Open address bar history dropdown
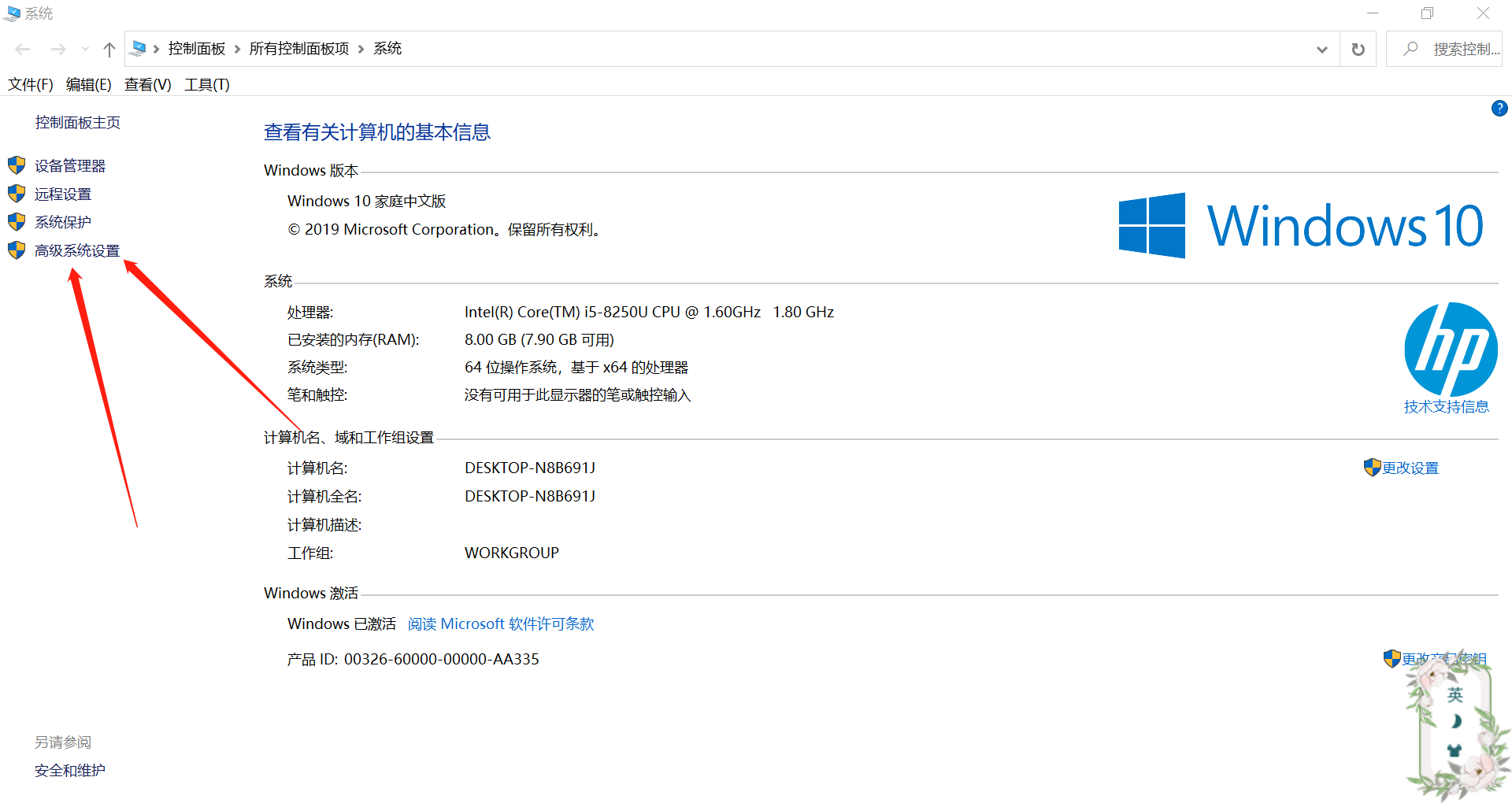 (1322, 50)
